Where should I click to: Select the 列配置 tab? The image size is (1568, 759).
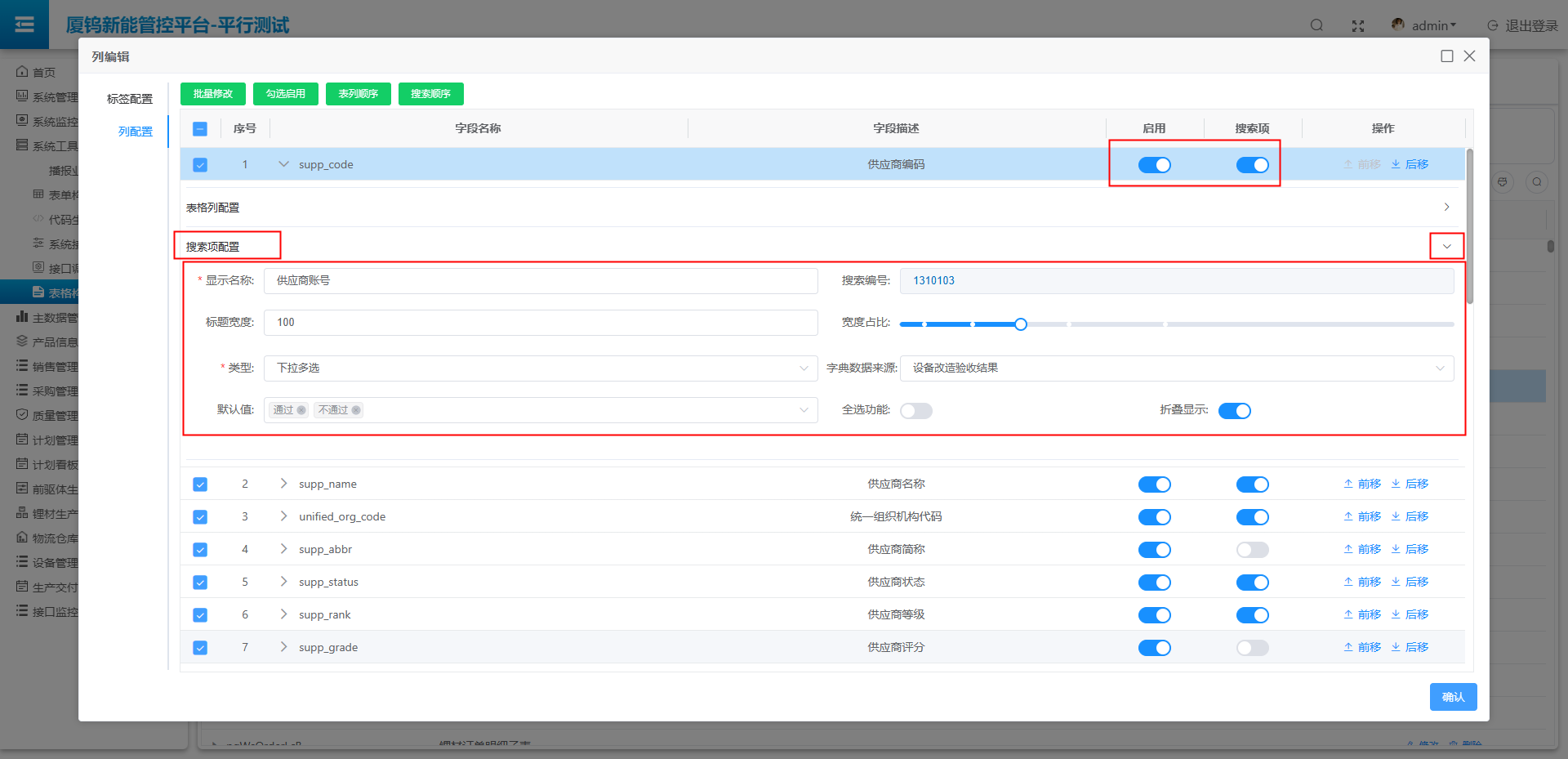click(135, 132)
